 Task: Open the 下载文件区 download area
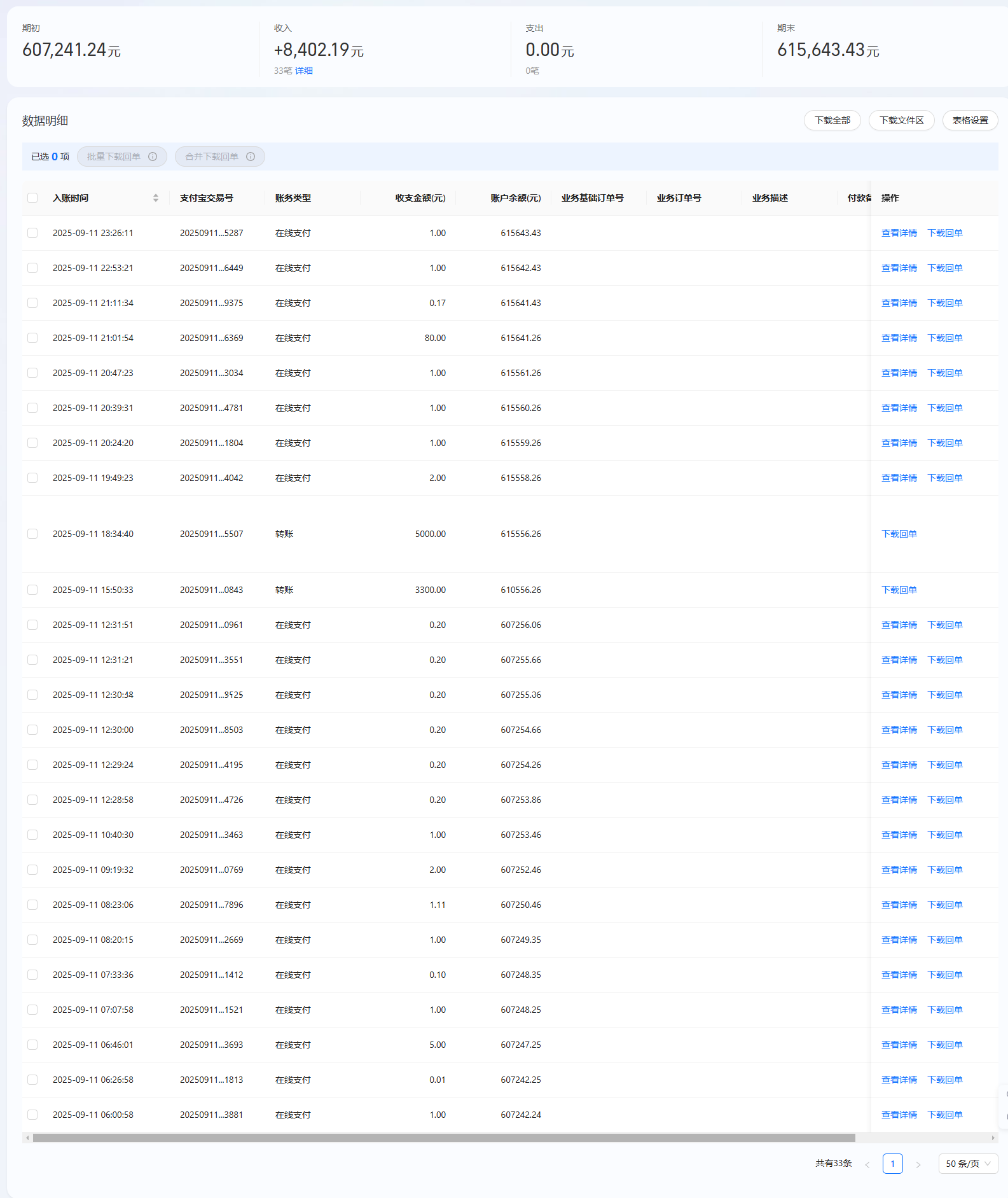click(901, 120)
